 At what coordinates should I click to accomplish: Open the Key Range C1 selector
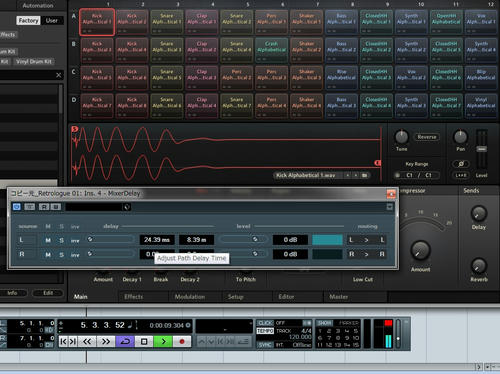[417, 175]
